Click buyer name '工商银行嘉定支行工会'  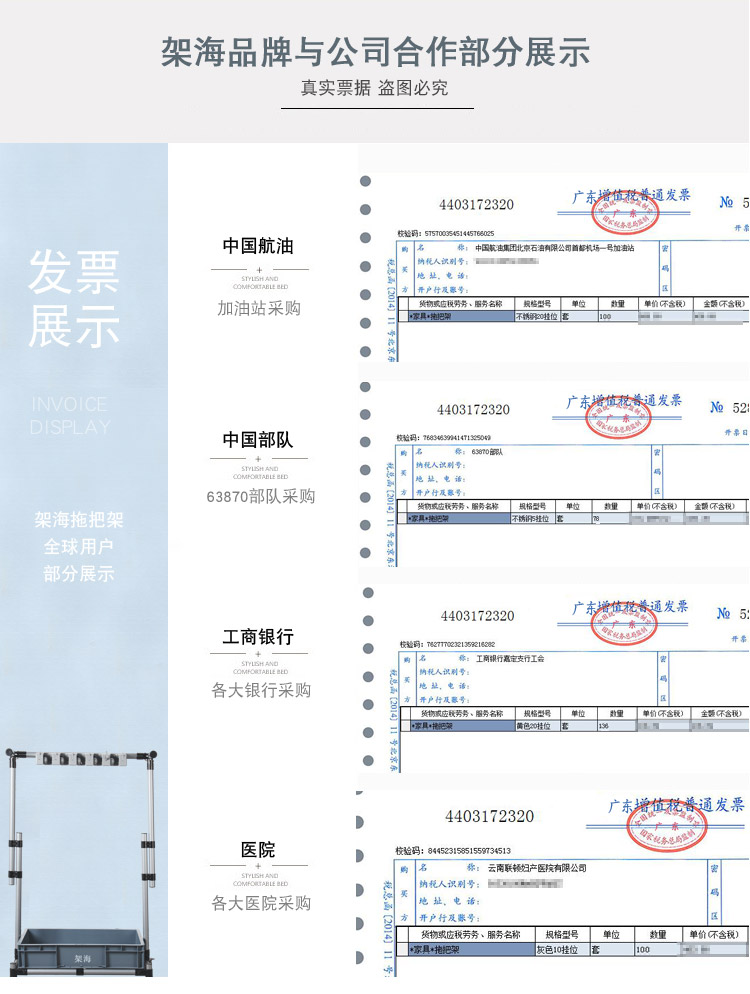[x=510, y=659]
